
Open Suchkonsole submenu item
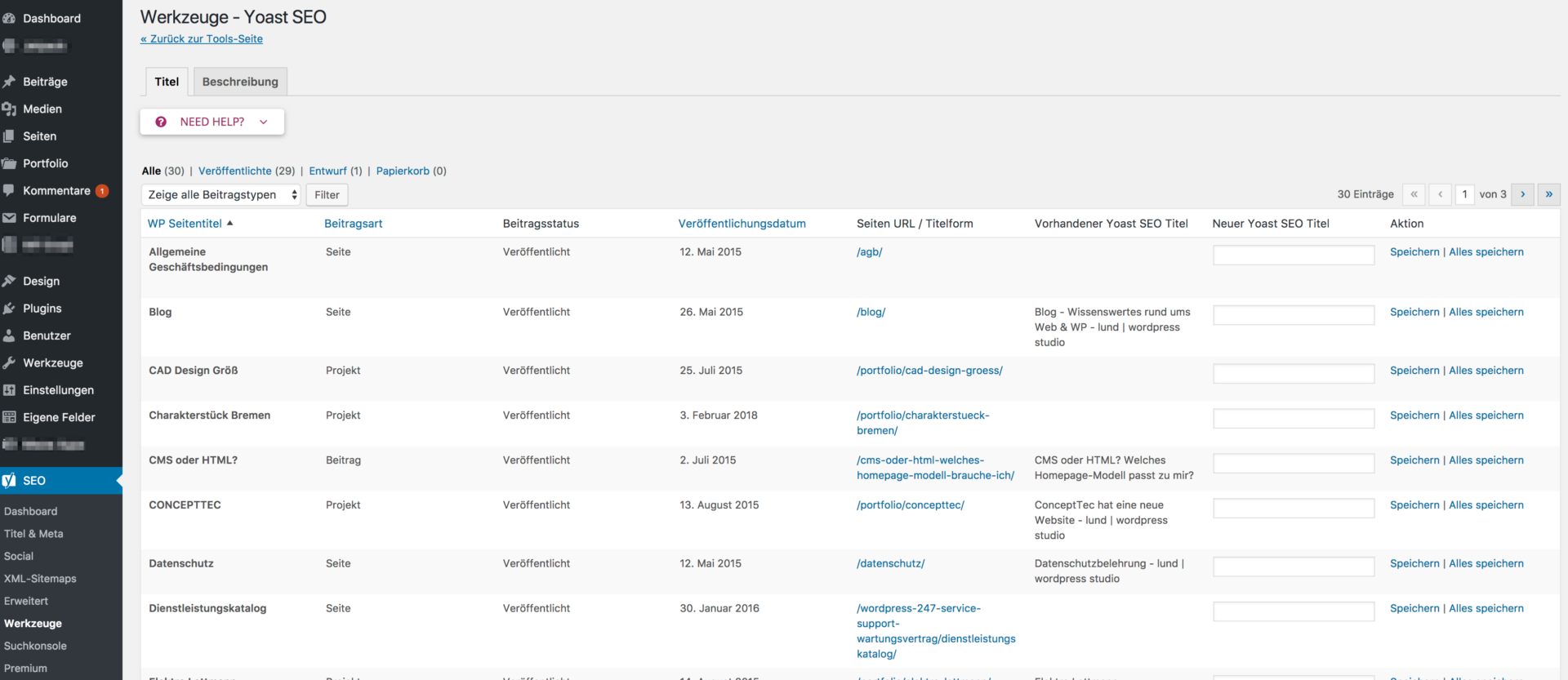click(x=35, y=646)
